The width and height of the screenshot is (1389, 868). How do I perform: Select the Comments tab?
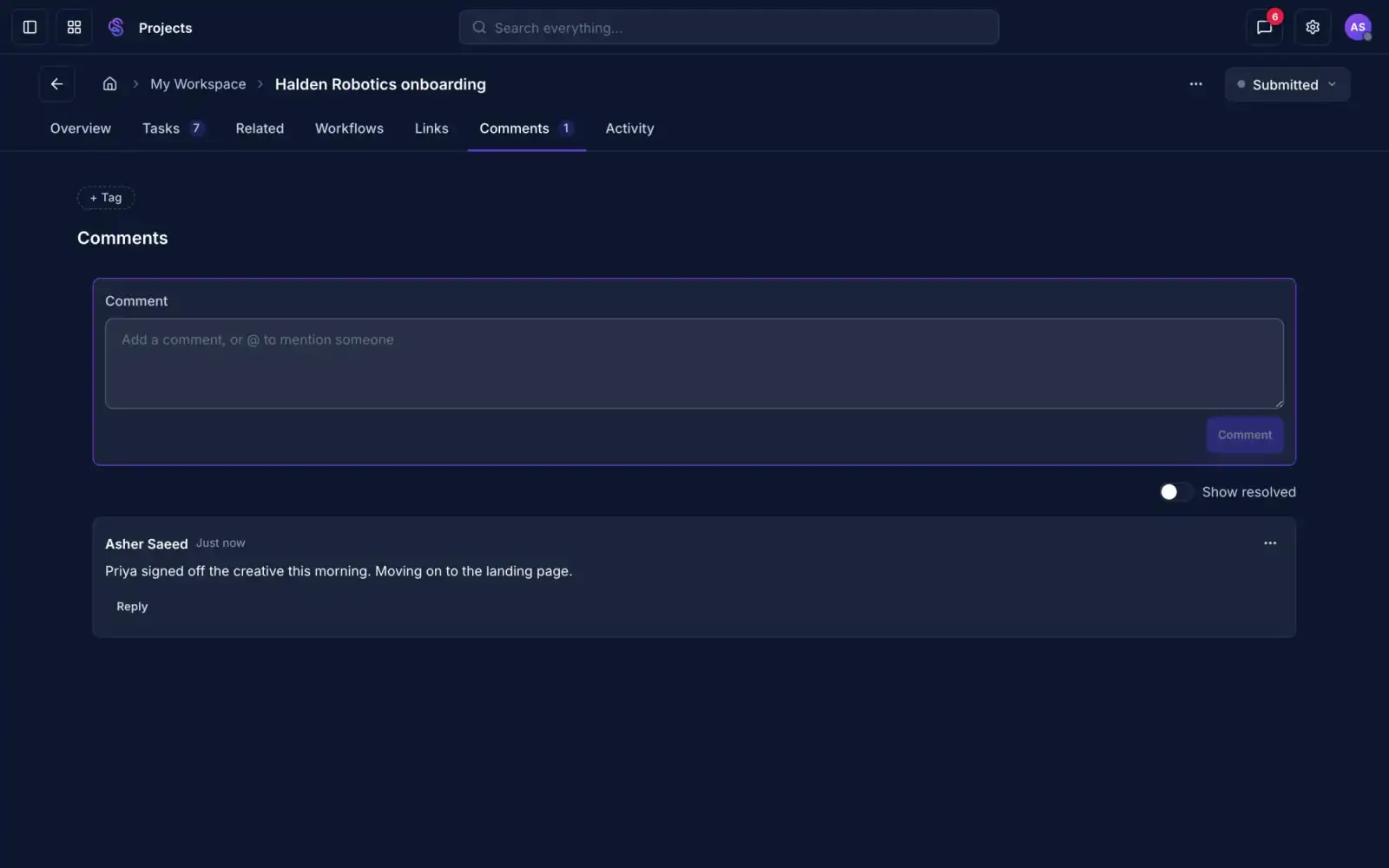pos(526,128)
